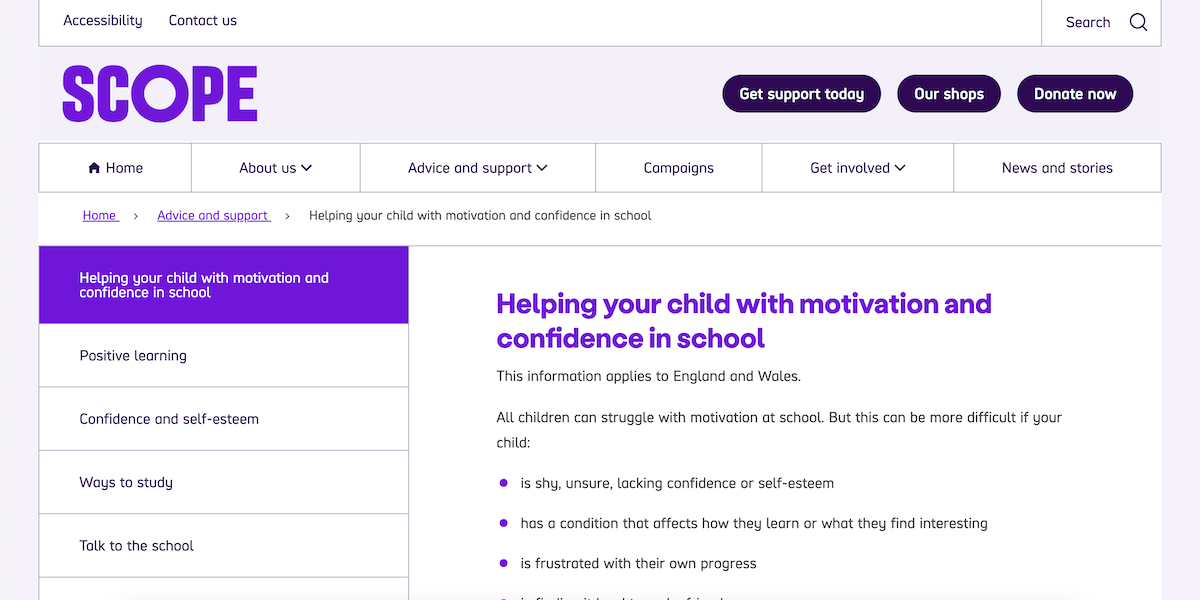
Task: Select the Positive learning sidebar item
Action: tap(133, 355)
